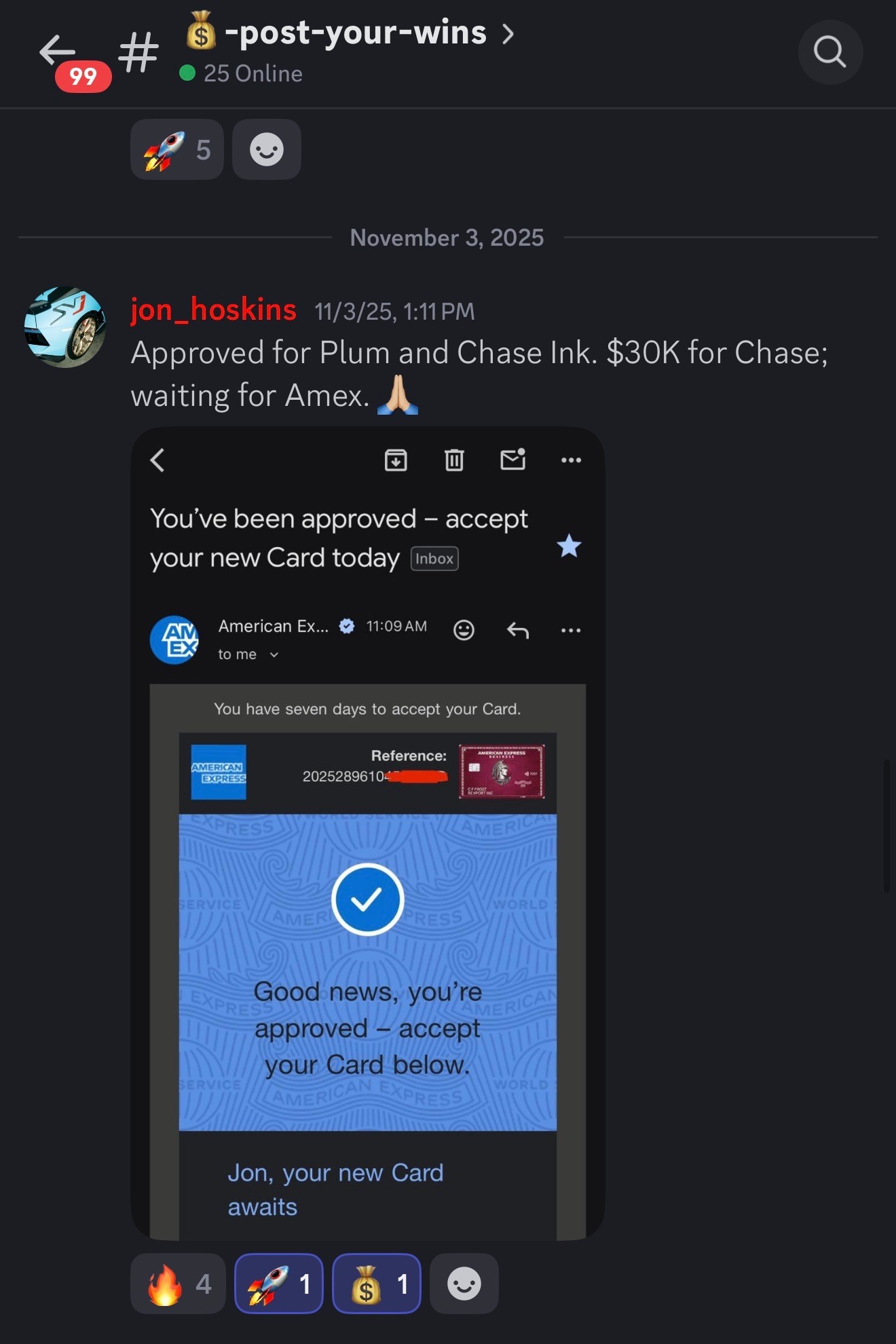This screenshot has height=1344, width=896.
Task: Tap the jon_hoskins username
Action: pyautogui.click(x=213, y=310)
